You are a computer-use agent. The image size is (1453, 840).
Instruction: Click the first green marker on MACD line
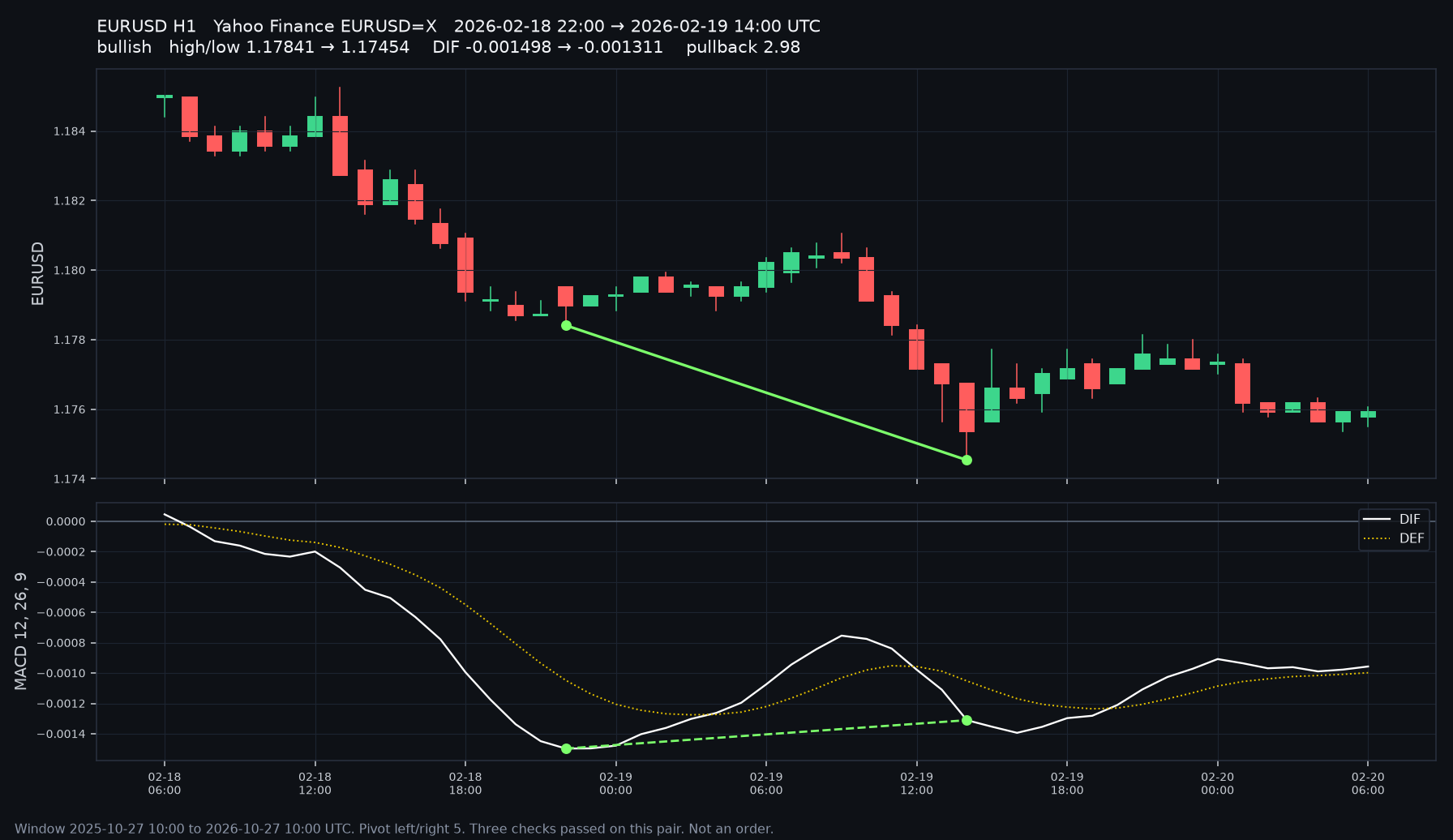click(x=566, y=748)
